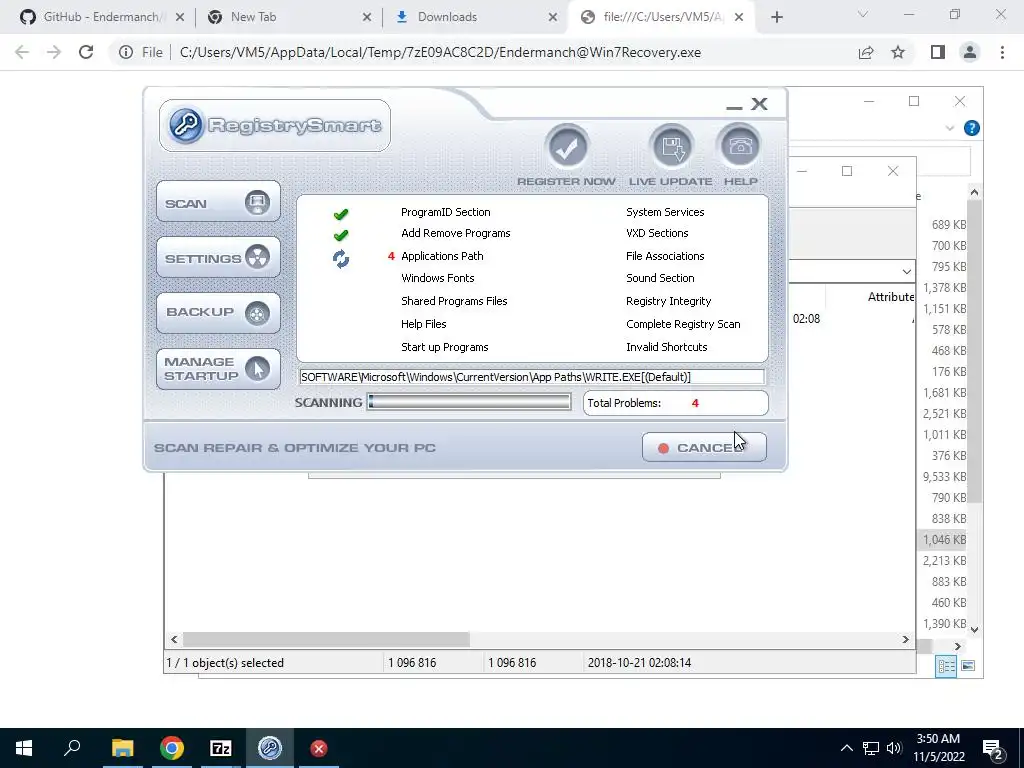Click the green checkmark beside Add Remove Programs
This screenshot has height=768, width=1024.
[x=341, y=235]
